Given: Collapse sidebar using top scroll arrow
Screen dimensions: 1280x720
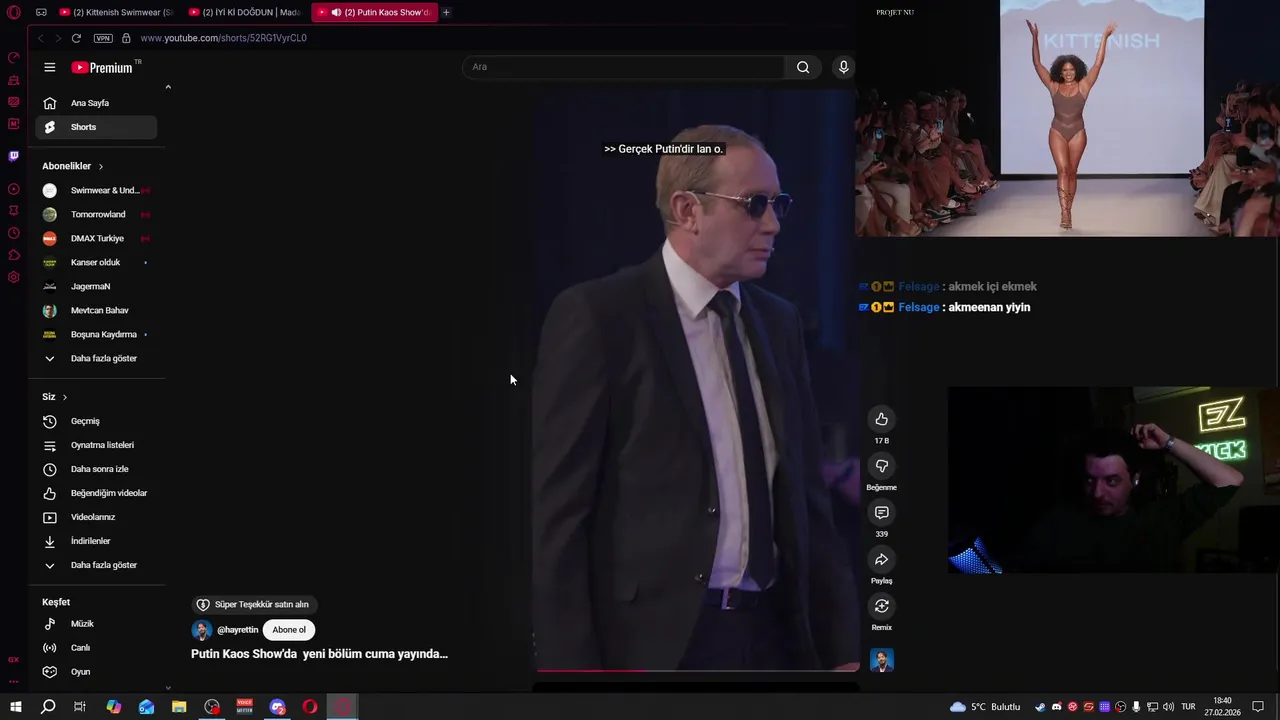Looking at the screenshot, I should coord(168,87).
